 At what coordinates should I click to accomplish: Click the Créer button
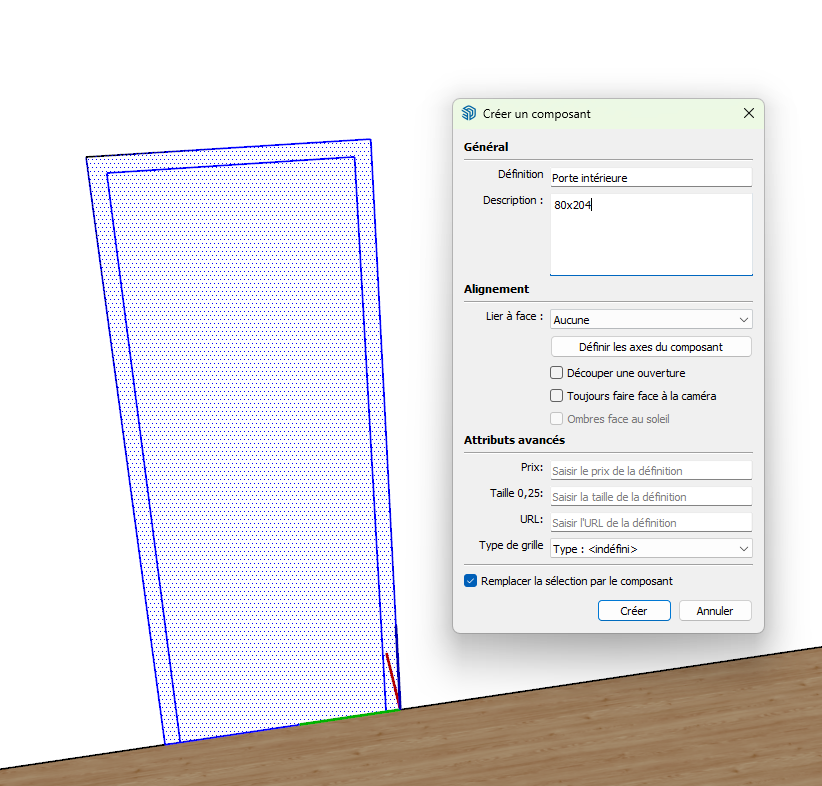634,611
